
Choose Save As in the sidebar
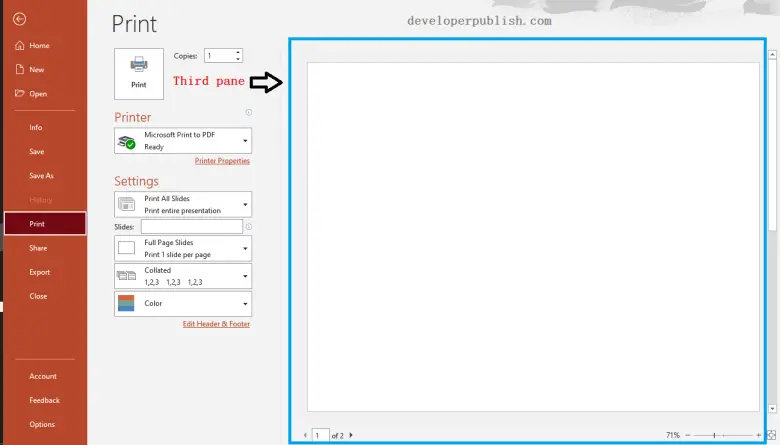(x=41, y=176)
